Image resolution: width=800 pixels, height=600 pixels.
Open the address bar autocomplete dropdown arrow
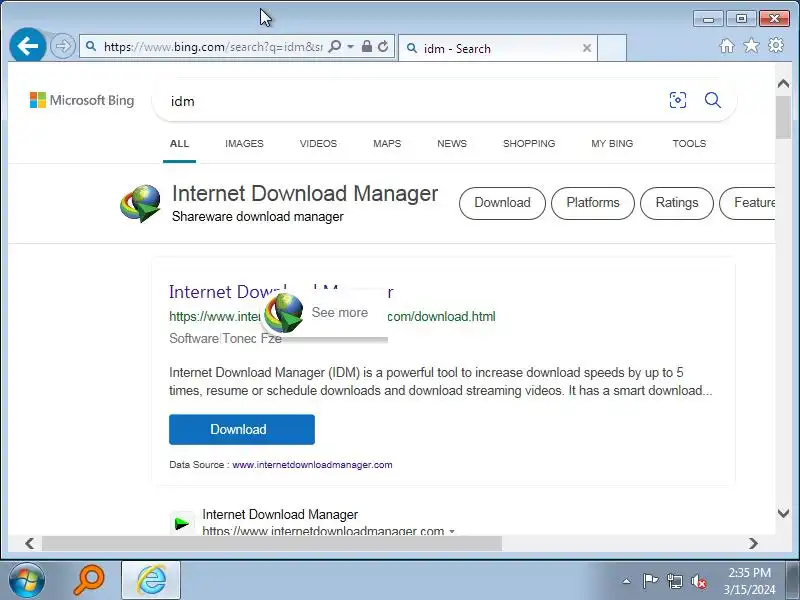pyautogui.click(x=351, y=47)
